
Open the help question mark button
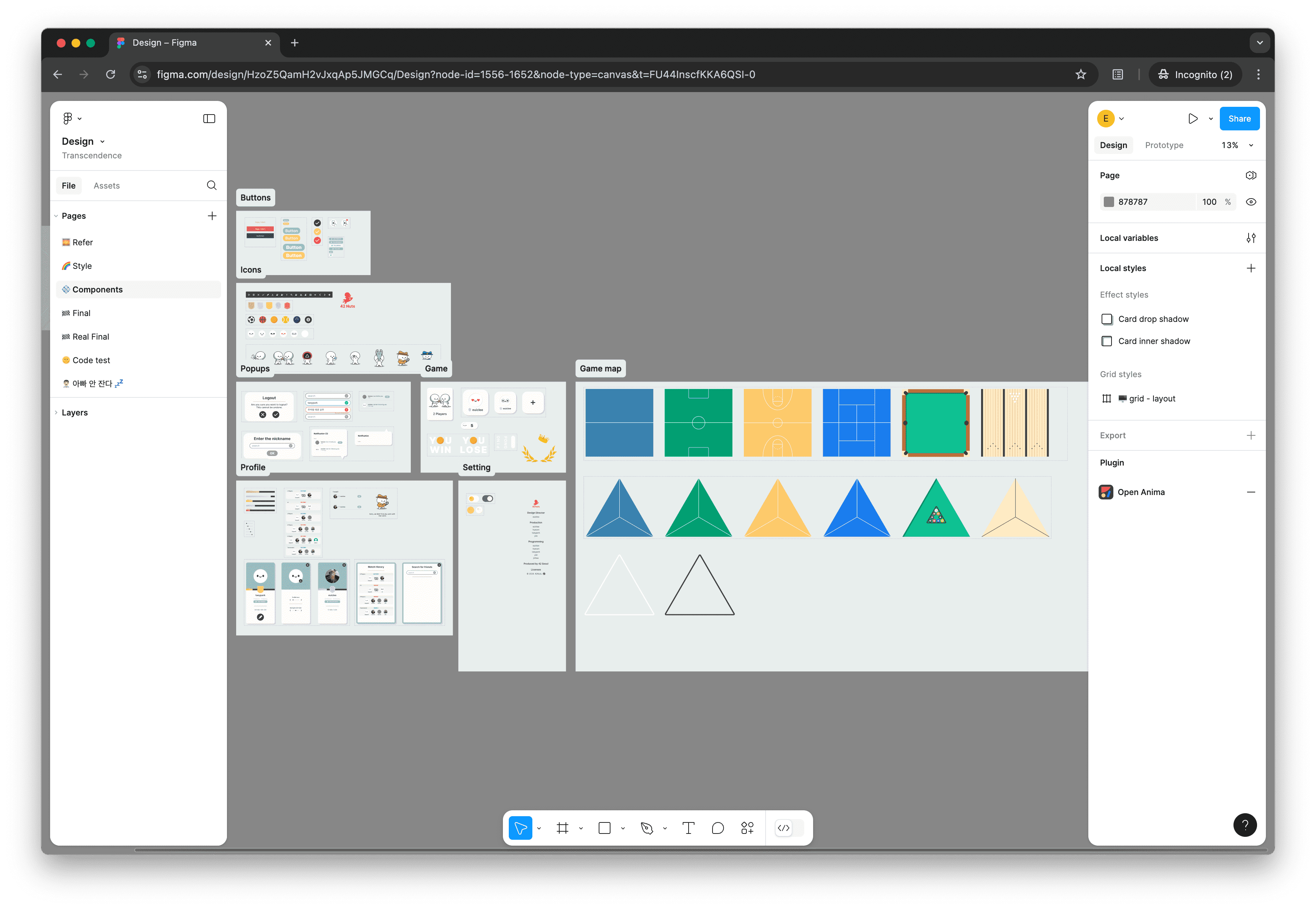point(1245,825)
